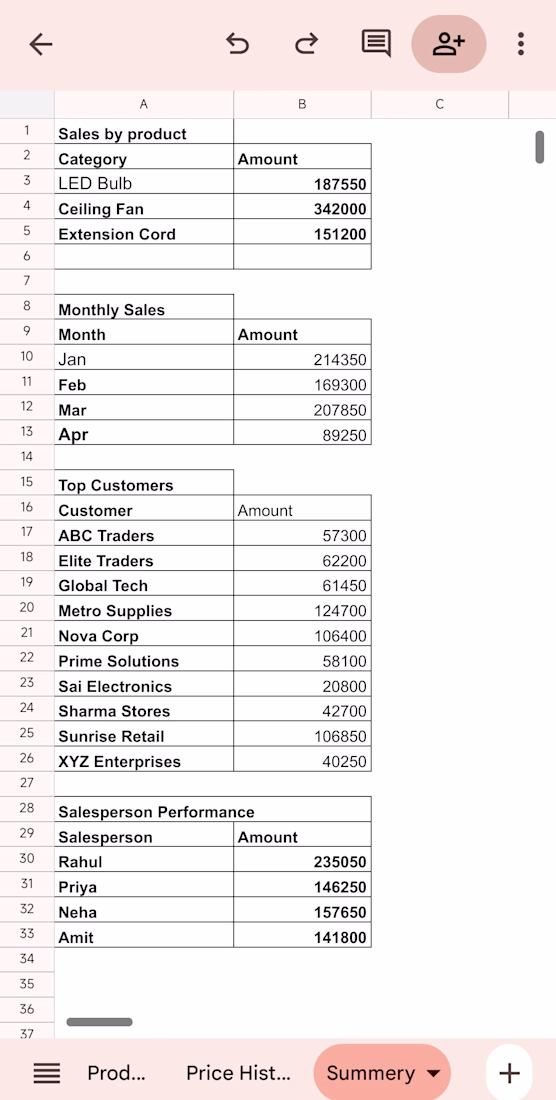Switch to the Prod... sheet tab
Screen dimensions: 556x1100
pos(116,1073)
